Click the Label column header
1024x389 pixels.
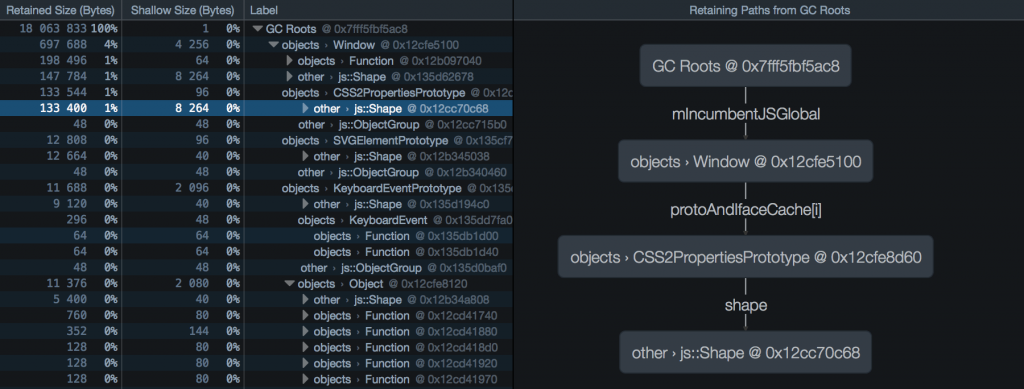point(379,10)
